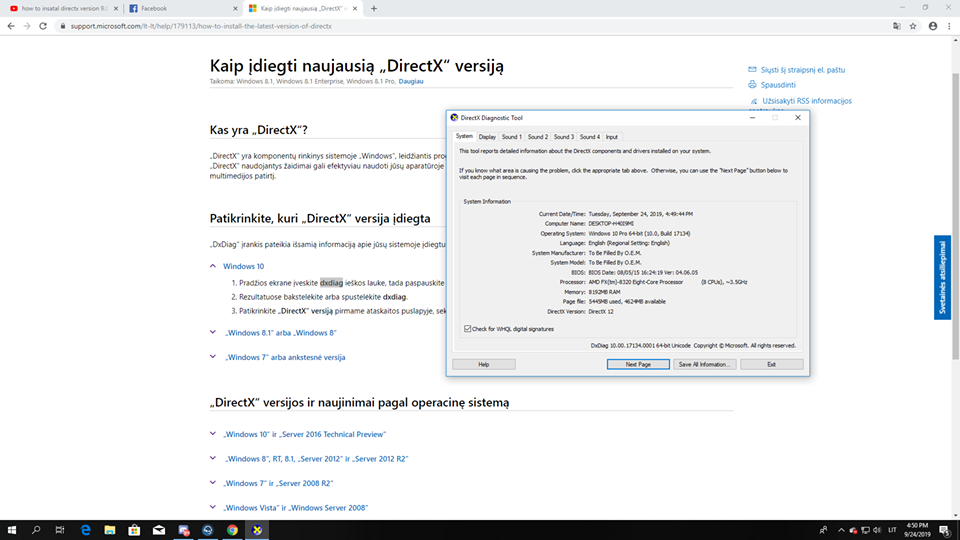The height and width of the screenshot is (540, 960).
Task: Click the DirectX Diagnostic Tool title icon
Action: click(x=454, y=118)
